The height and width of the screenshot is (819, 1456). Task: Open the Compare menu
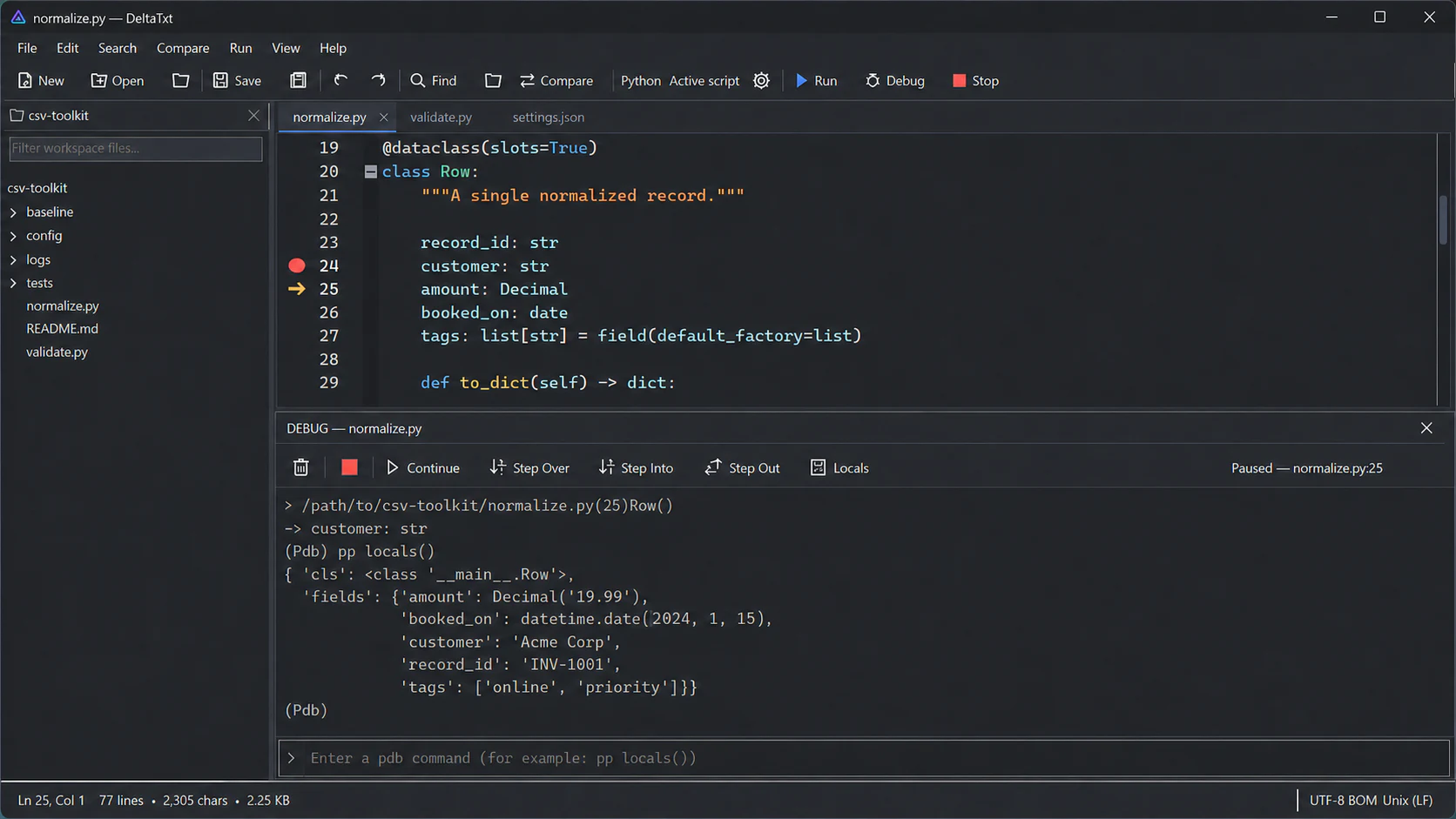click(x=183, y=48)
